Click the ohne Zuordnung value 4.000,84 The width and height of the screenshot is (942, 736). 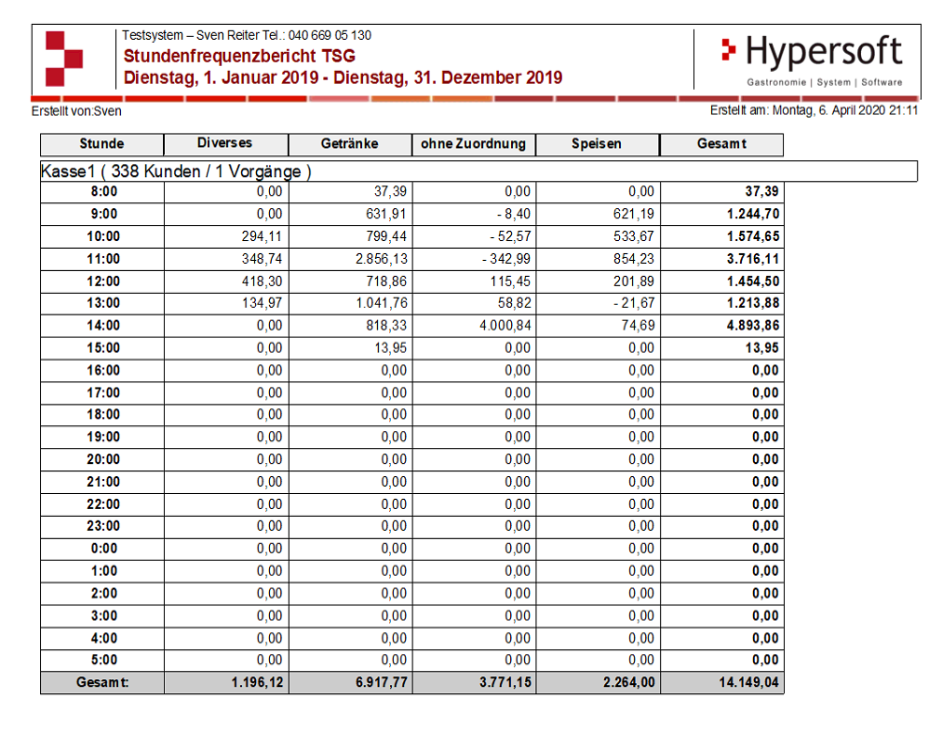pyautogui.click(x=505, y=326)
